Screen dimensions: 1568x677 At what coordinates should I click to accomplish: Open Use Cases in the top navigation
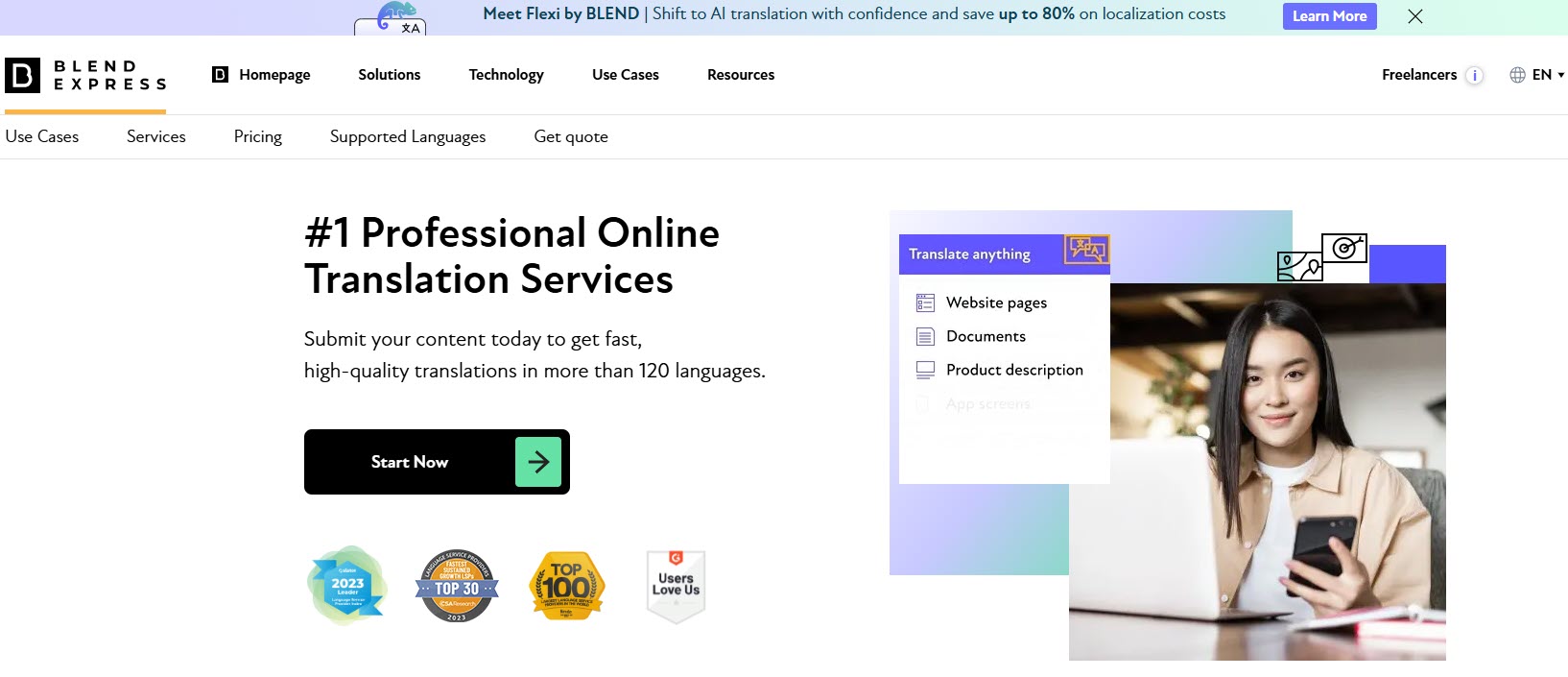click(x=626, y=75)
